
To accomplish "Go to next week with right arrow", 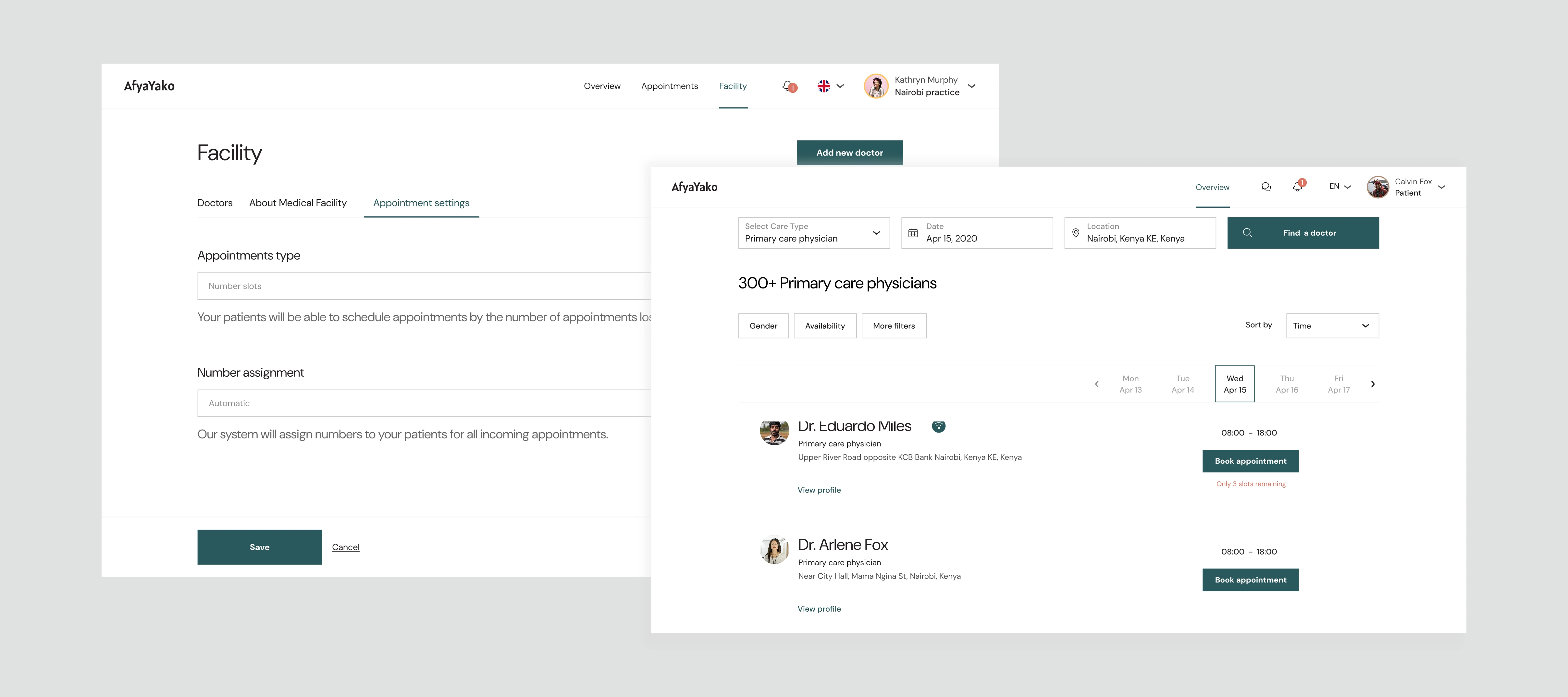I will point(1373,384).
